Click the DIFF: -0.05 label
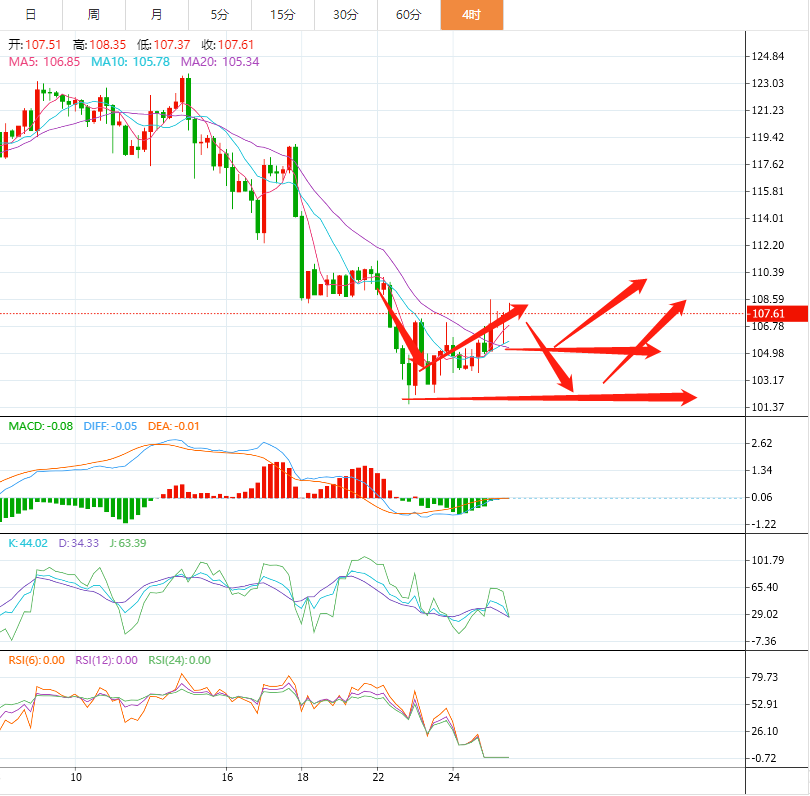 point(111,426)
